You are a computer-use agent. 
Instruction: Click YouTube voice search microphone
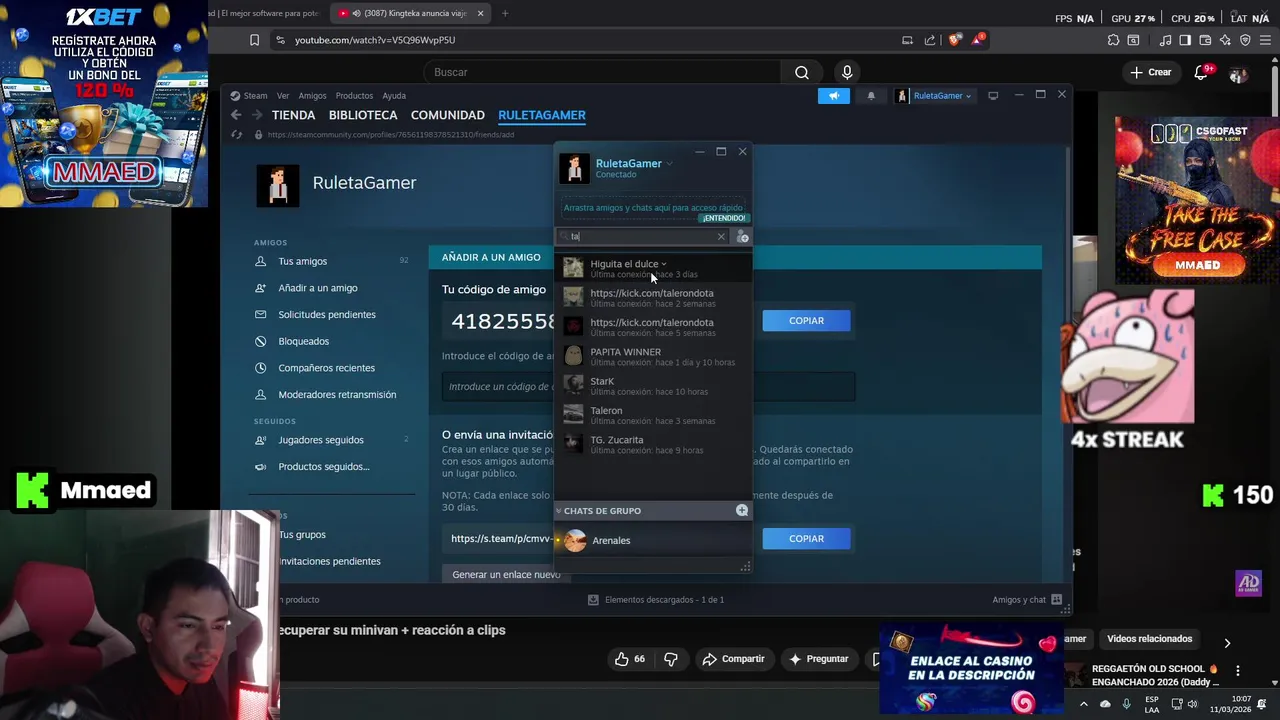coord(847,72)
